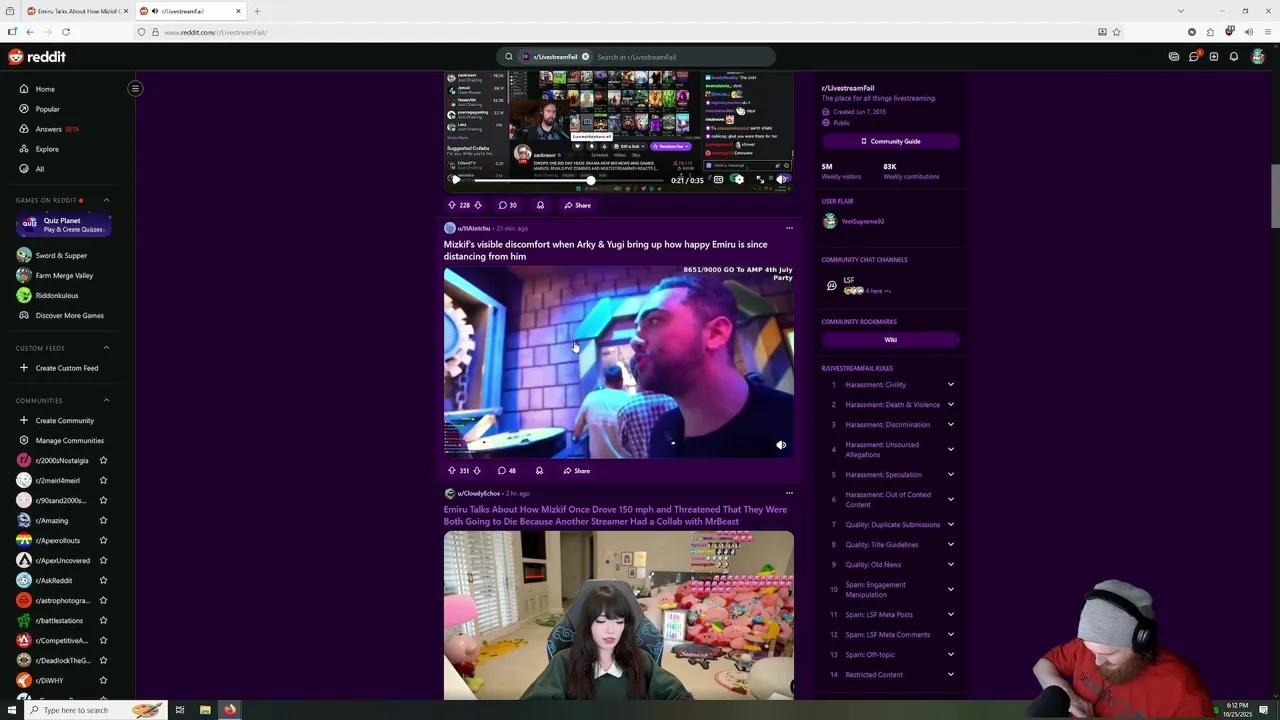Expand rule 9 Quality: Old News

point(951,564)
